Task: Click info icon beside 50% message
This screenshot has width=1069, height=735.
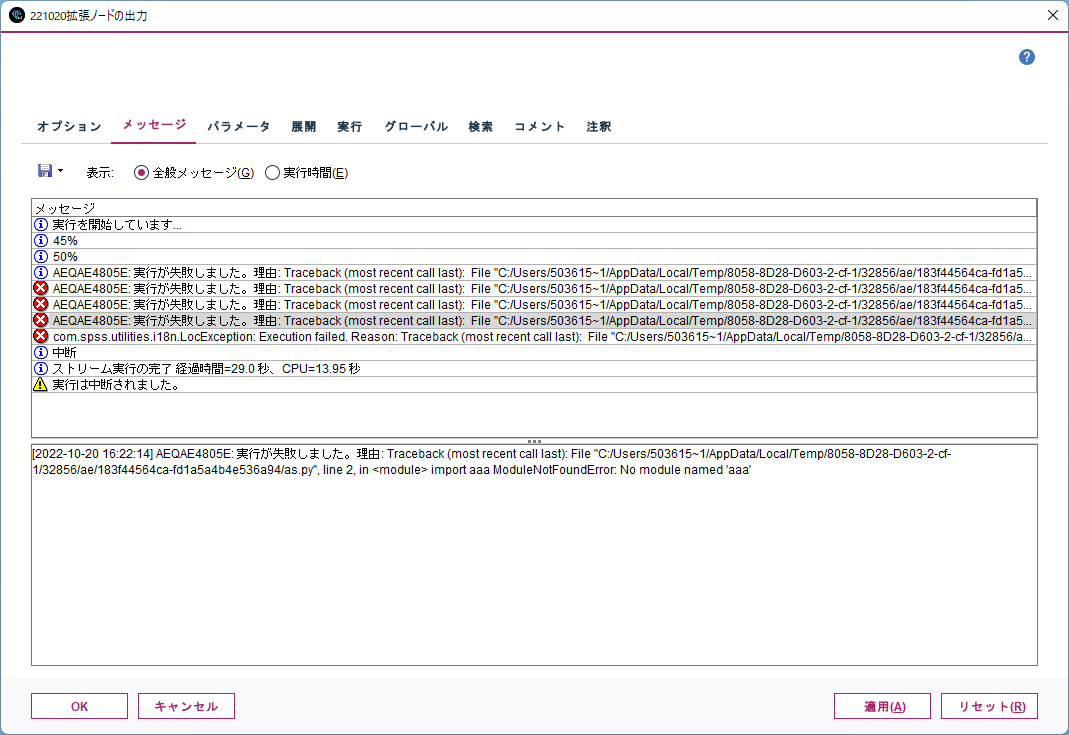Action: click(41, 256)
